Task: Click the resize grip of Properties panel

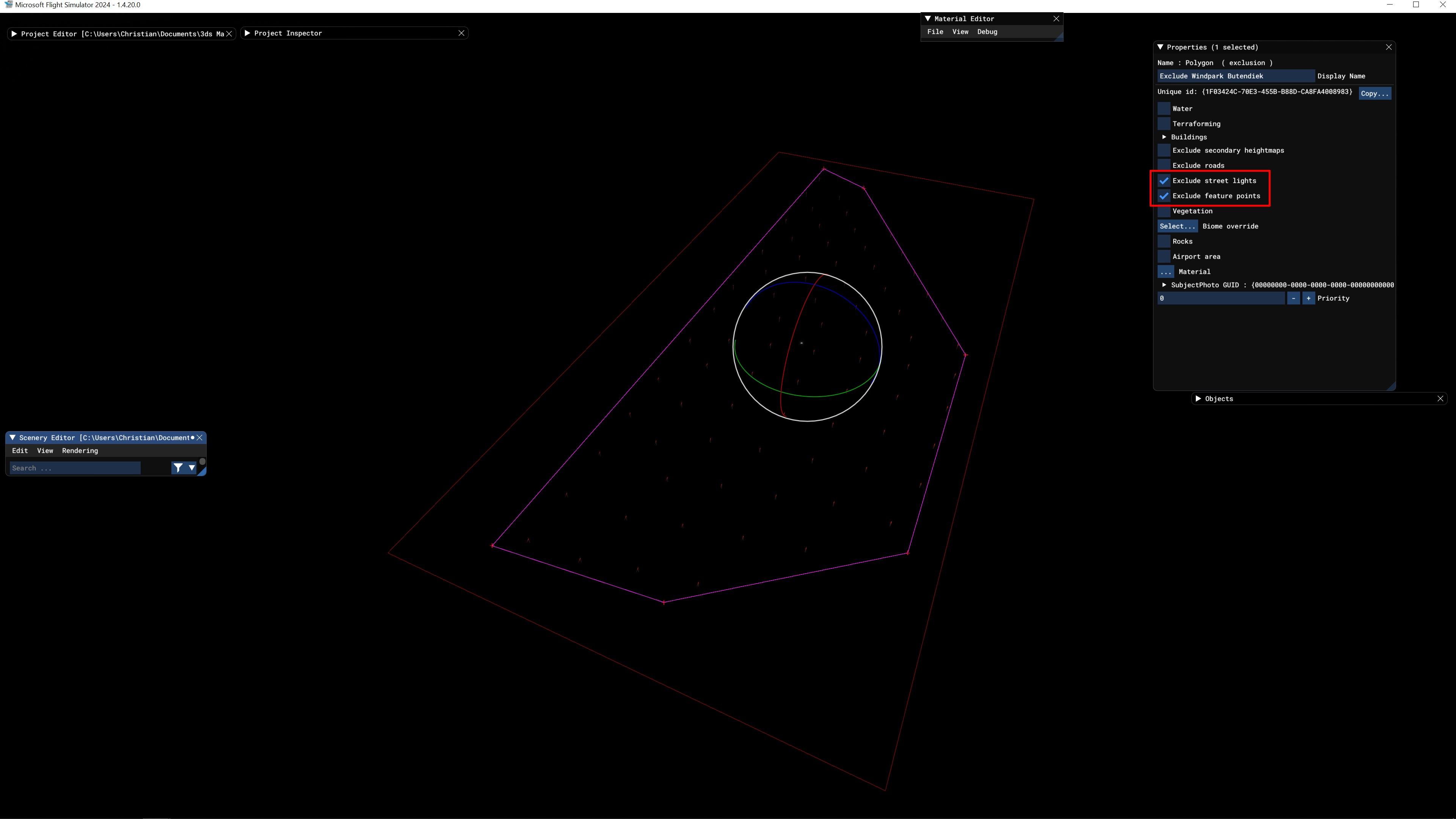Action: tap(1391, 386)
